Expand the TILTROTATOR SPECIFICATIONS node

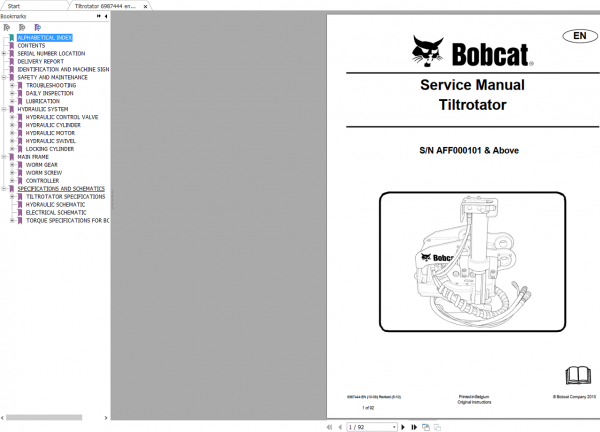[x=12, y=197]
